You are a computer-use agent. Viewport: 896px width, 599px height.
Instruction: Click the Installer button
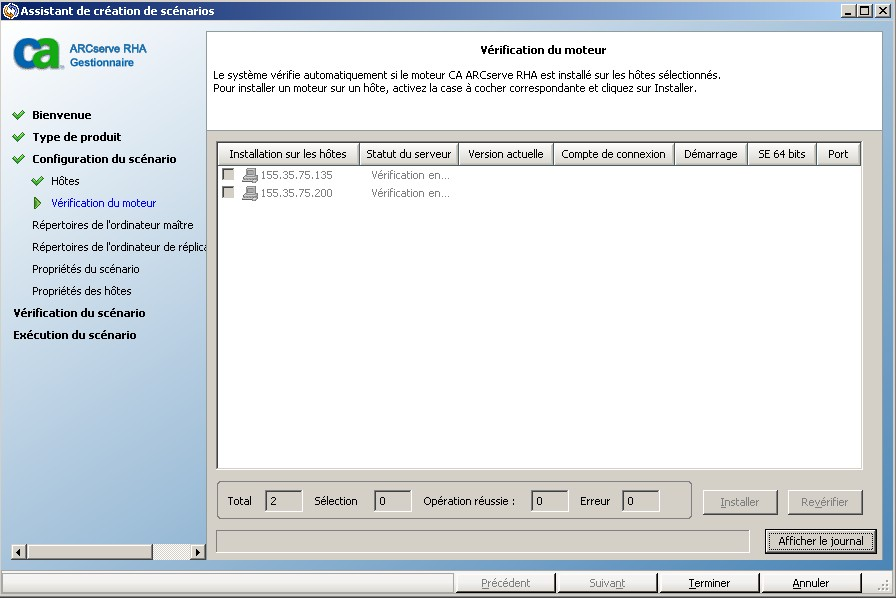click(740, 502)
